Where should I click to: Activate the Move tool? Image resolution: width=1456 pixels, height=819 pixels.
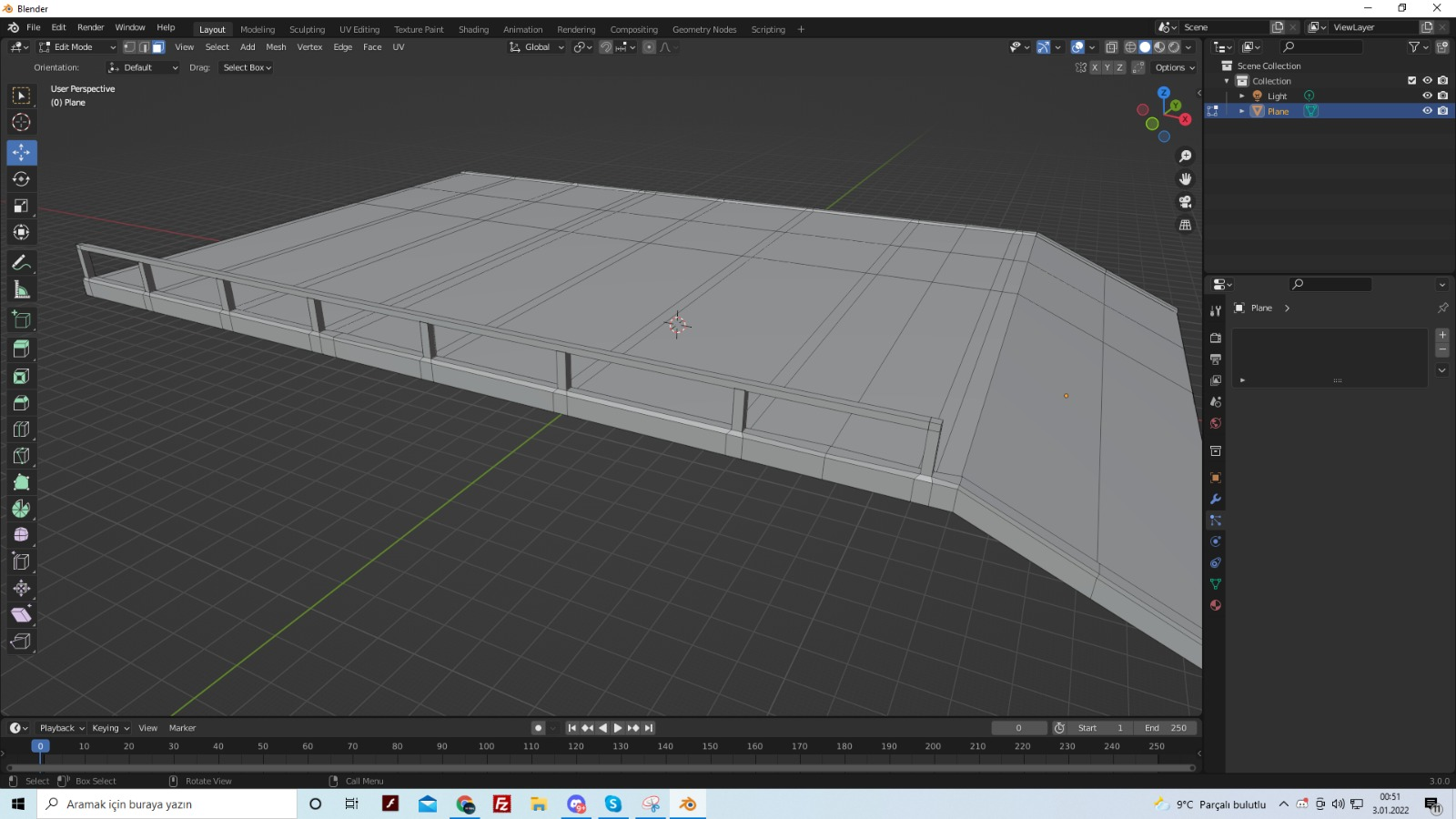[21, 152]
